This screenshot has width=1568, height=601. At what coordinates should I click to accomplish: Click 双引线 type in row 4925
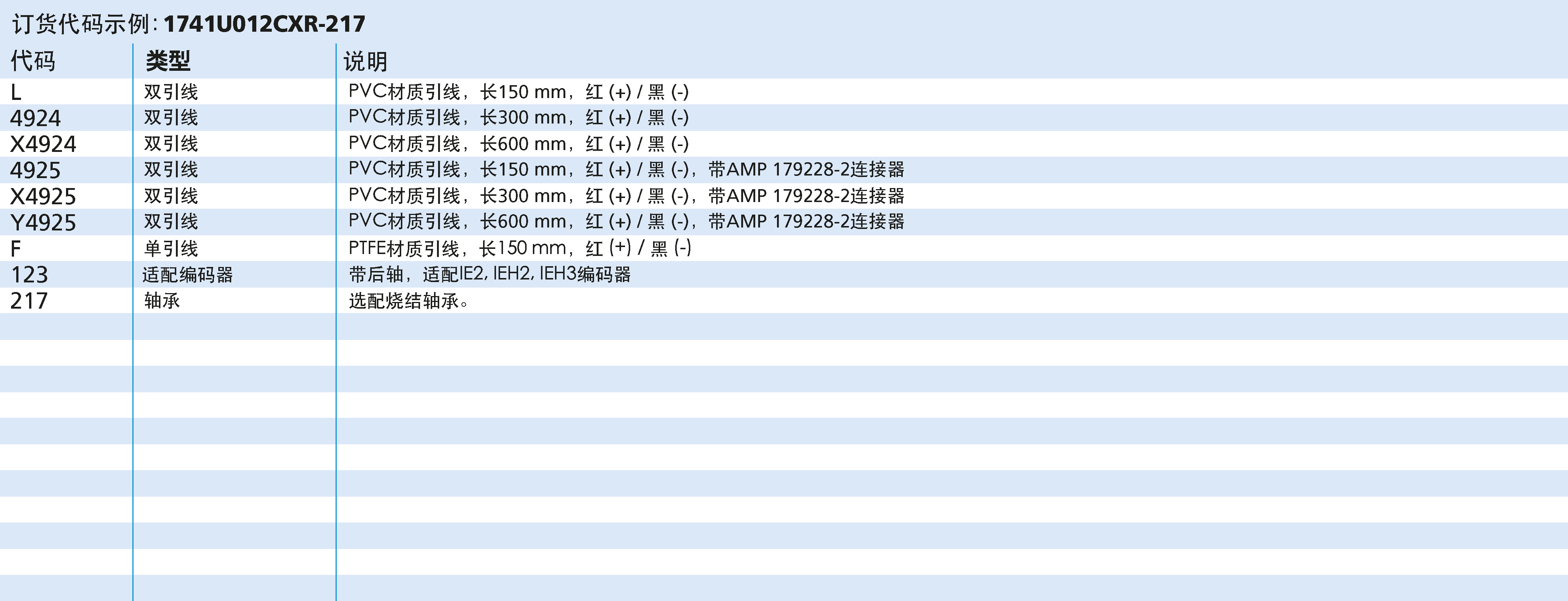tap(171, 169)
